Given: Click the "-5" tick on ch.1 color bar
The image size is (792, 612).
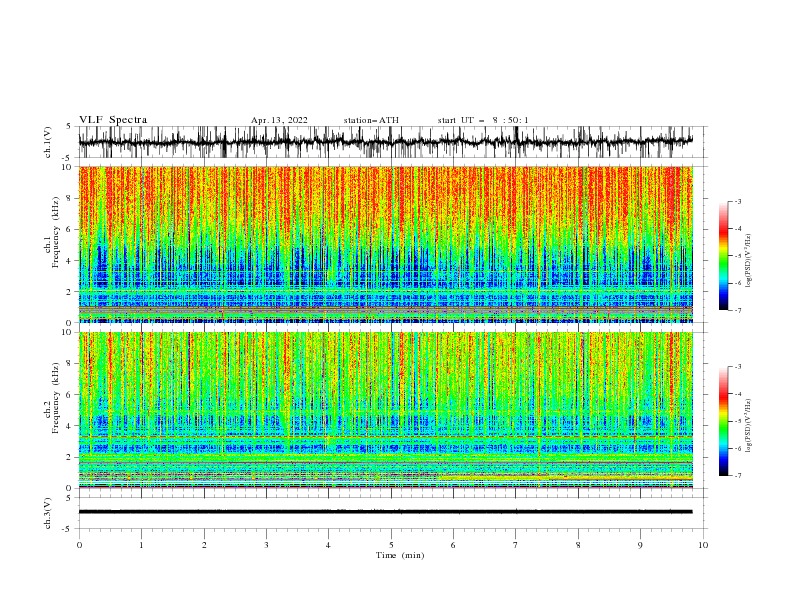Looking at the screenshot, I should (x=737, y=256).
